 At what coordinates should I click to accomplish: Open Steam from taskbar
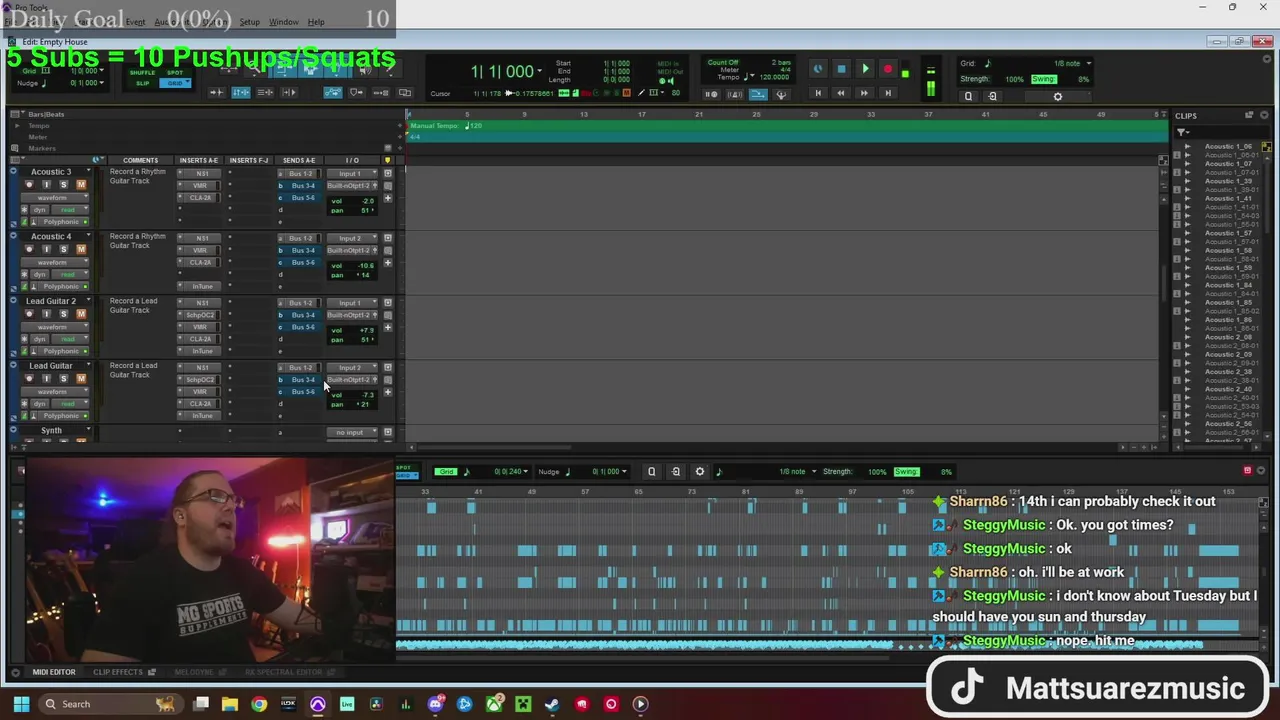click(552, 704)
